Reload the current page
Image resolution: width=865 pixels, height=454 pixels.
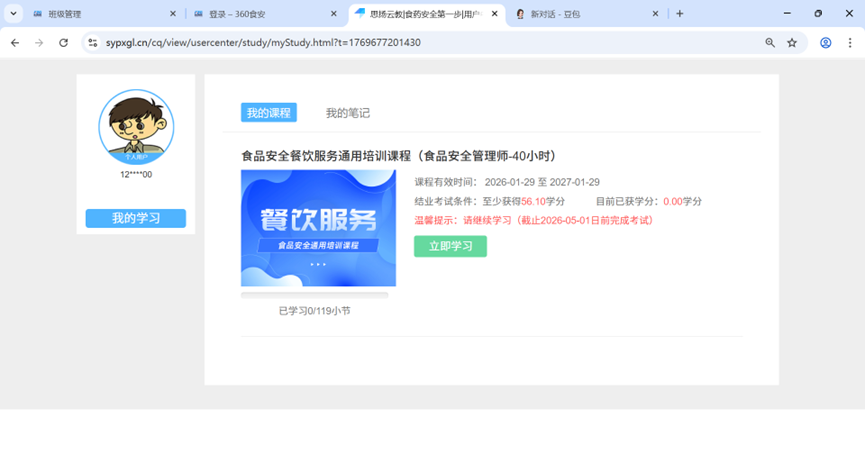pyautogui.click(x=64, y=43)
